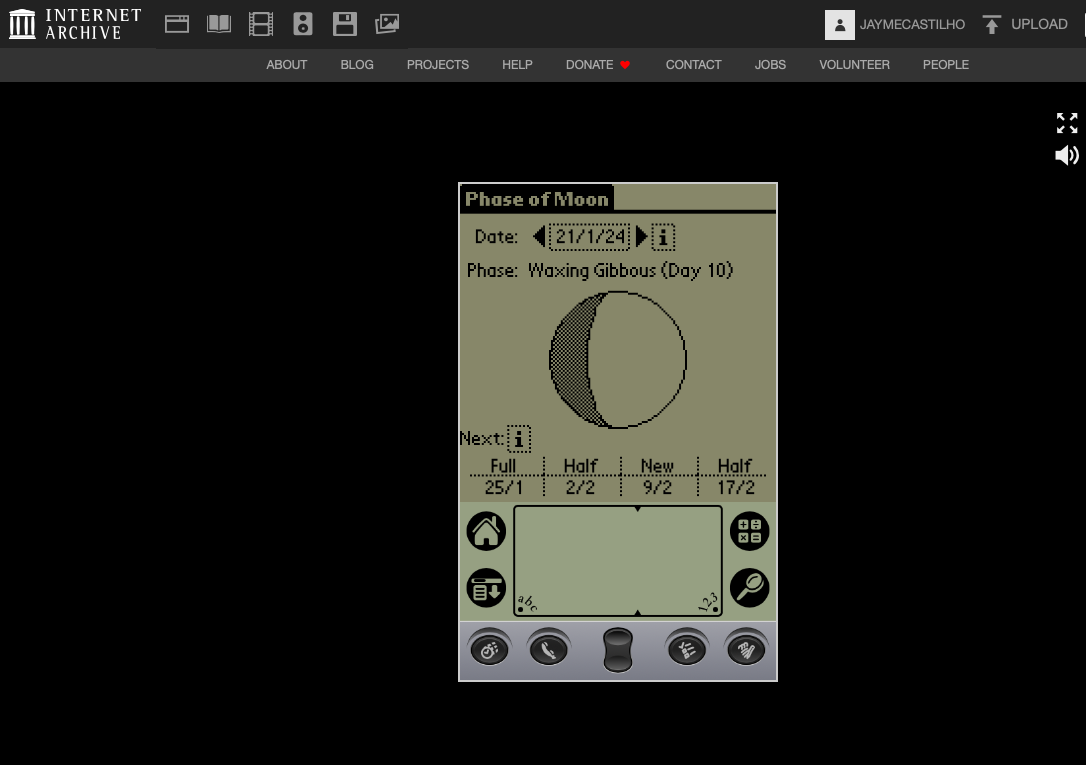The width and height of the screenshot is (1086, 765).
Task: Open the Palm Menu silkscreen icon
Action: tap(486, 589)
